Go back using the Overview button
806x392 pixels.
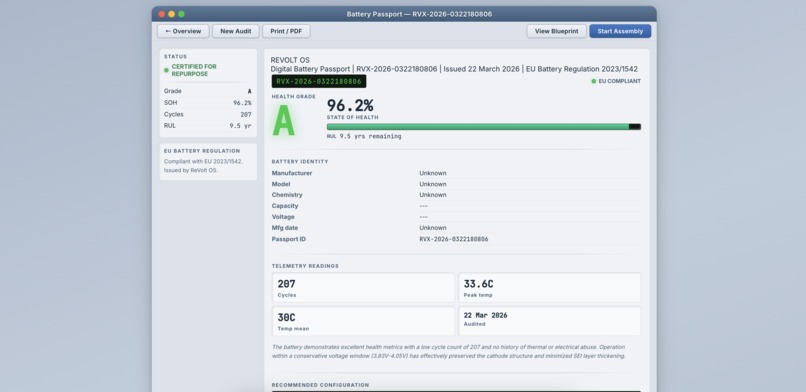[x=183, y=31]
